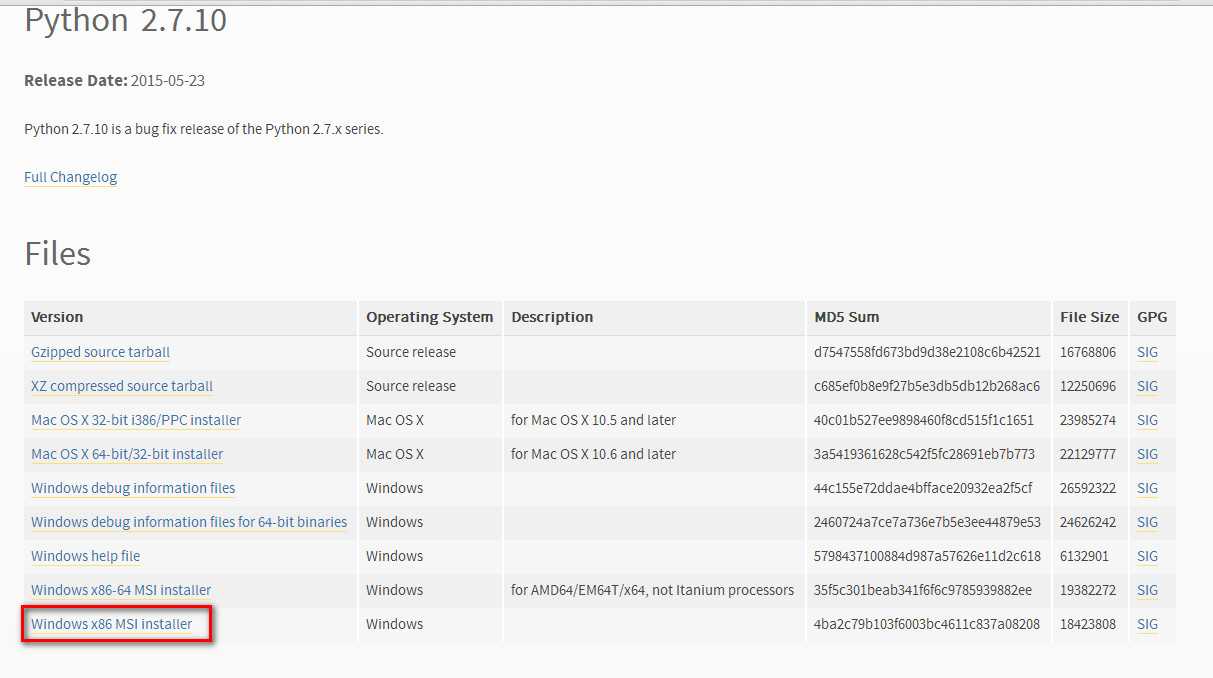Click SIG link for Windows help file

pyautogui.click(x=1147, y=556)
